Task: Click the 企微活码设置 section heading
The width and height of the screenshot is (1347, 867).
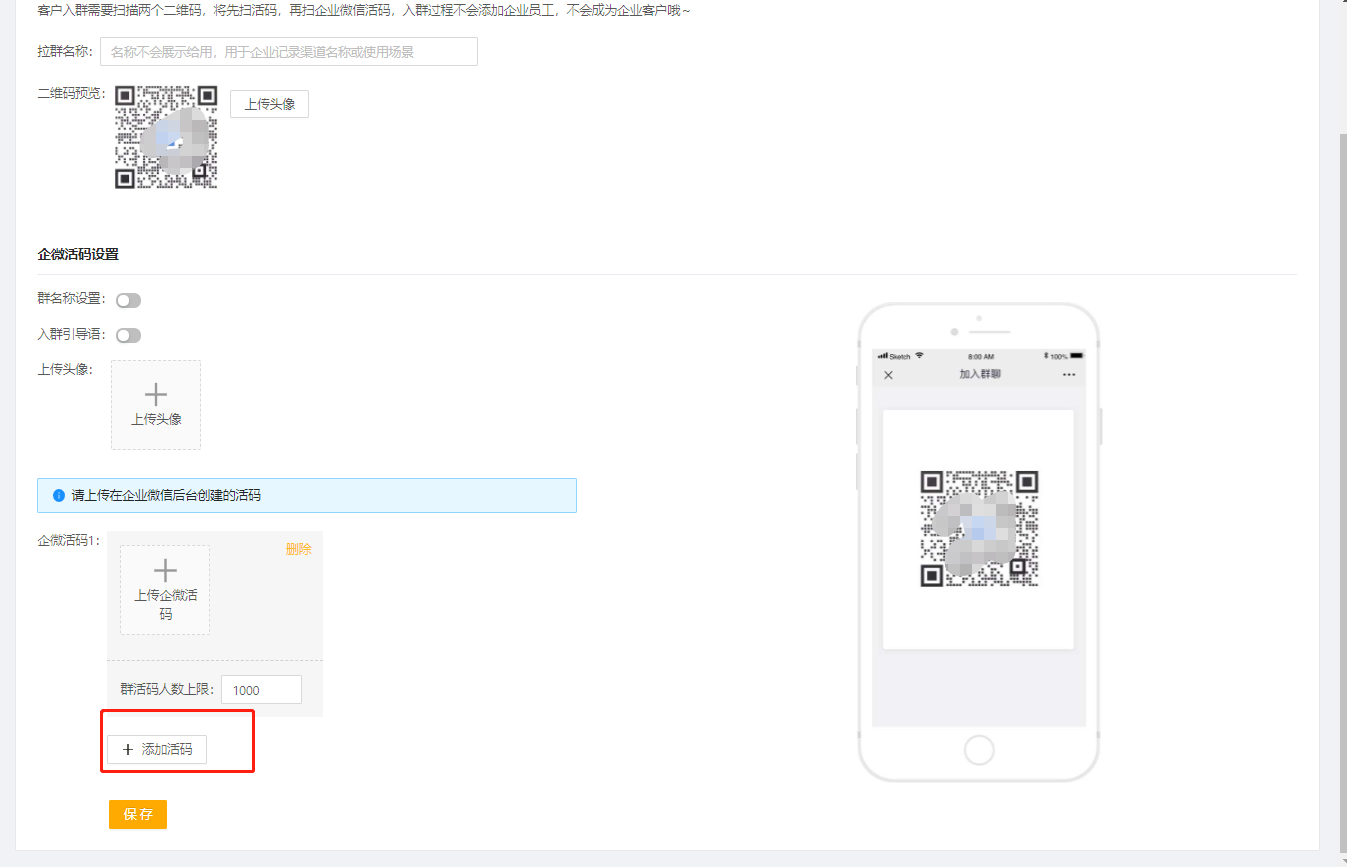Action: click(x=78, y=254)
